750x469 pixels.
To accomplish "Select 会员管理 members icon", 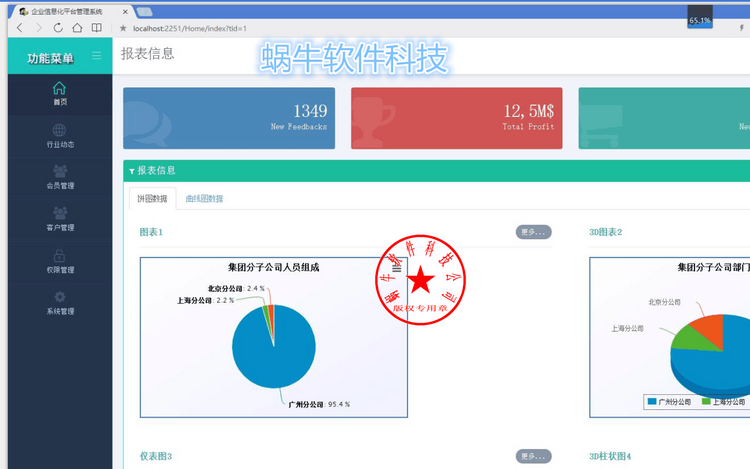I will tap(60, 171).
